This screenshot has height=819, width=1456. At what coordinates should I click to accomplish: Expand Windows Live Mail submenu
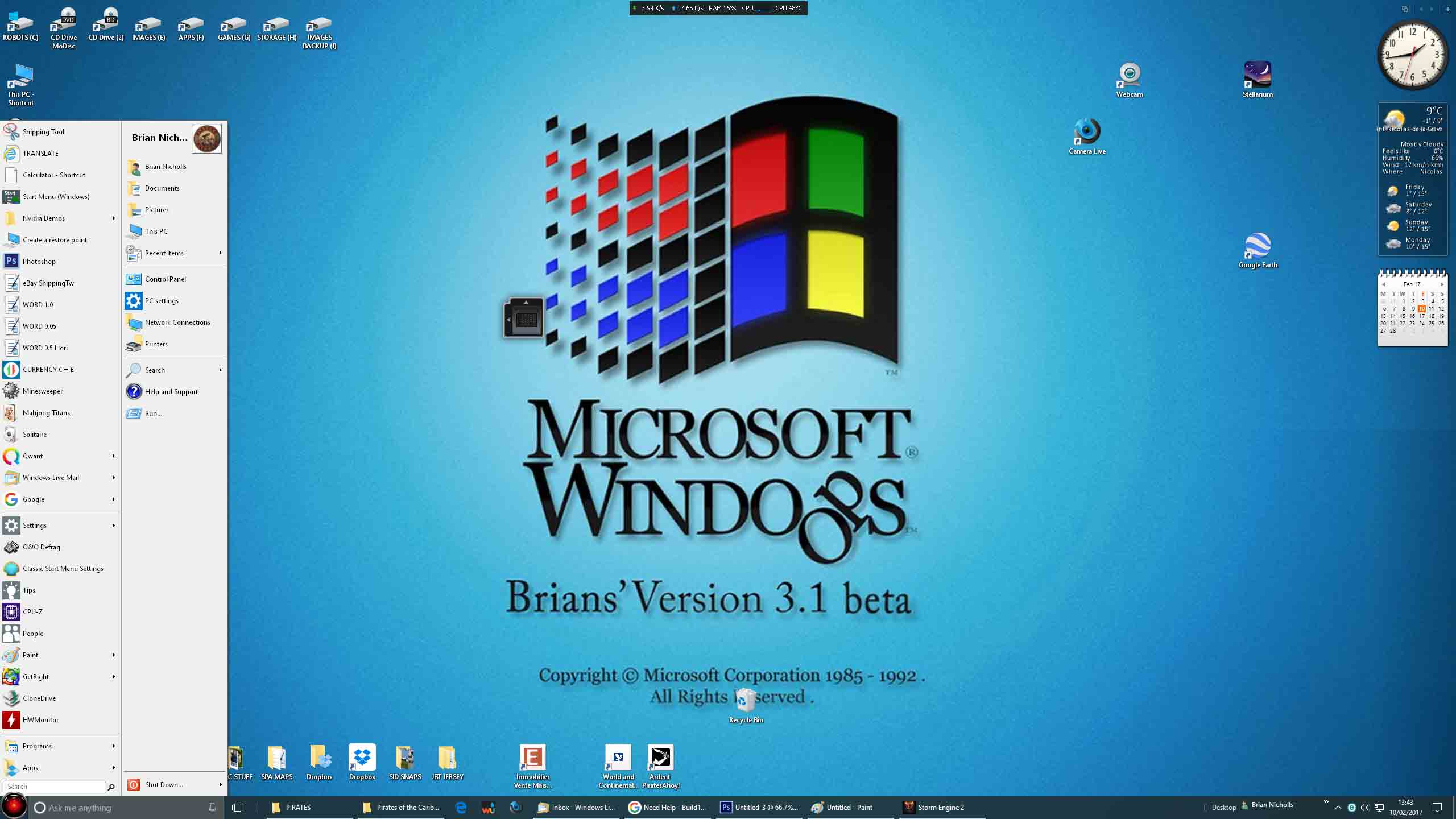coord(113,477)
